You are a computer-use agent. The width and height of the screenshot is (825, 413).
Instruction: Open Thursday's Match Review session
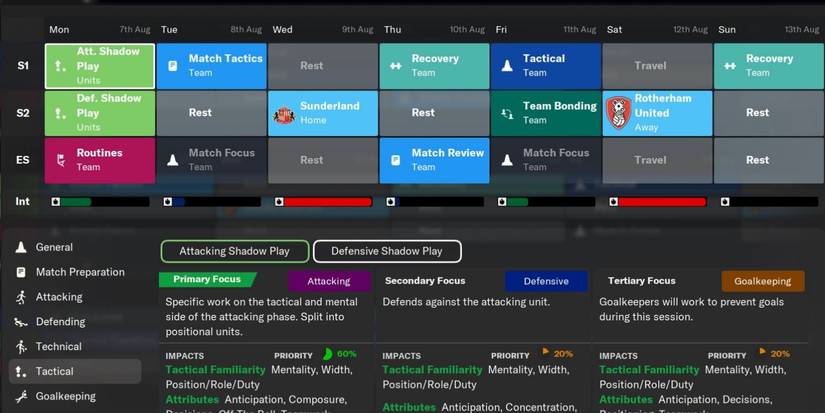pyautogui.click(x=435, y=160)
